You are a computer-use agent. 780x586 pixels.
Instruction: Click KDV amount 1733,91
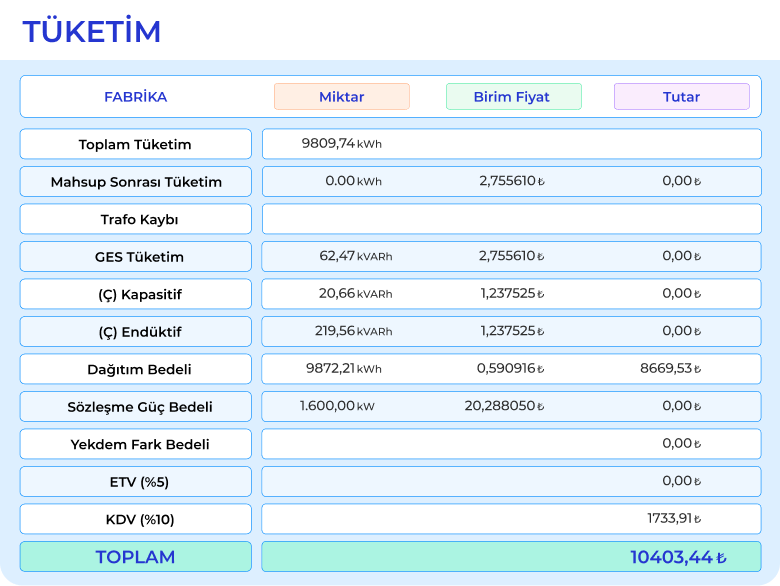pos(674,518)
